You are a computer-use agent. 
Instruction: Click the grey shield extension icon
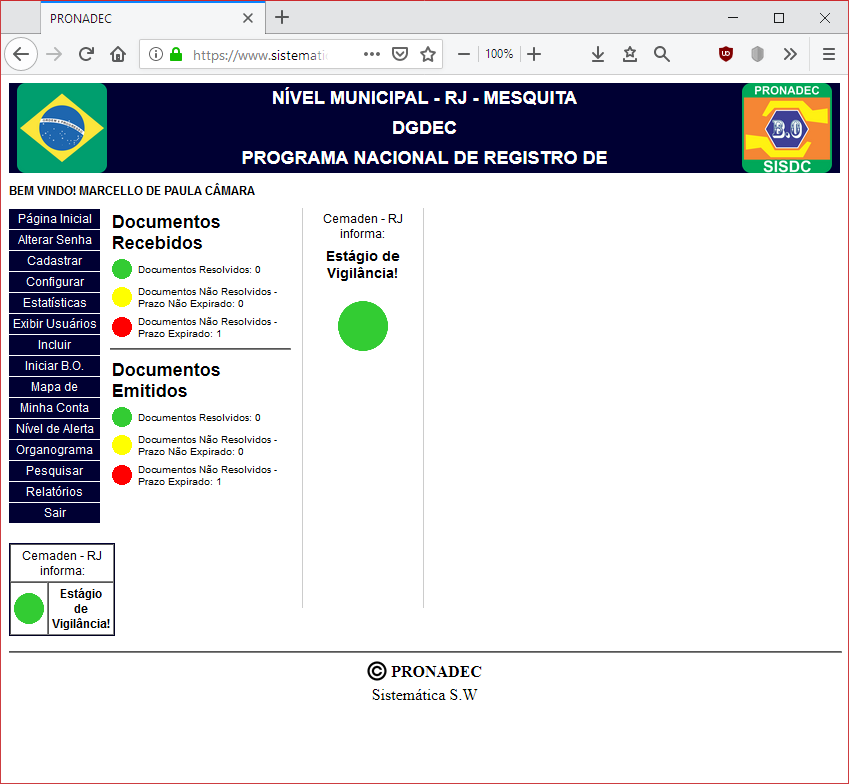(757, 54)
